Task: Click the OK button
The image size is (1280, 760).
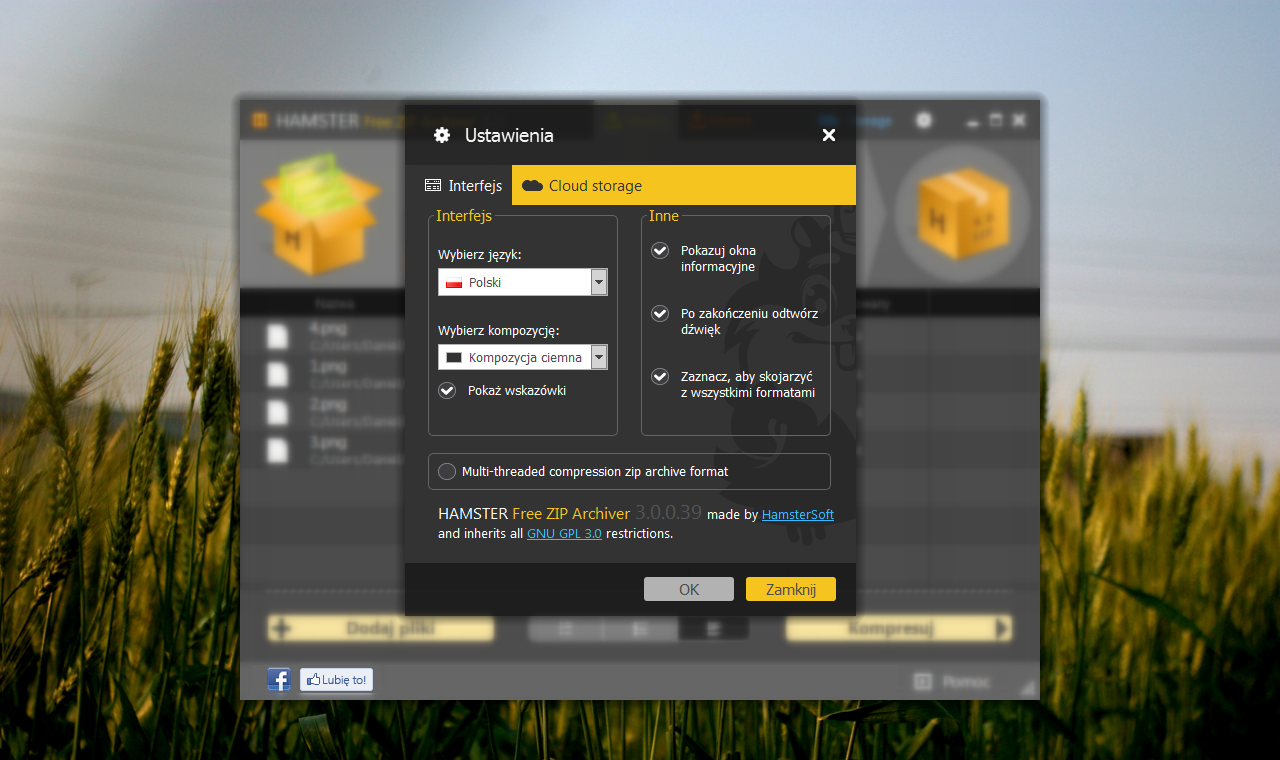Action: pos(689,589)
